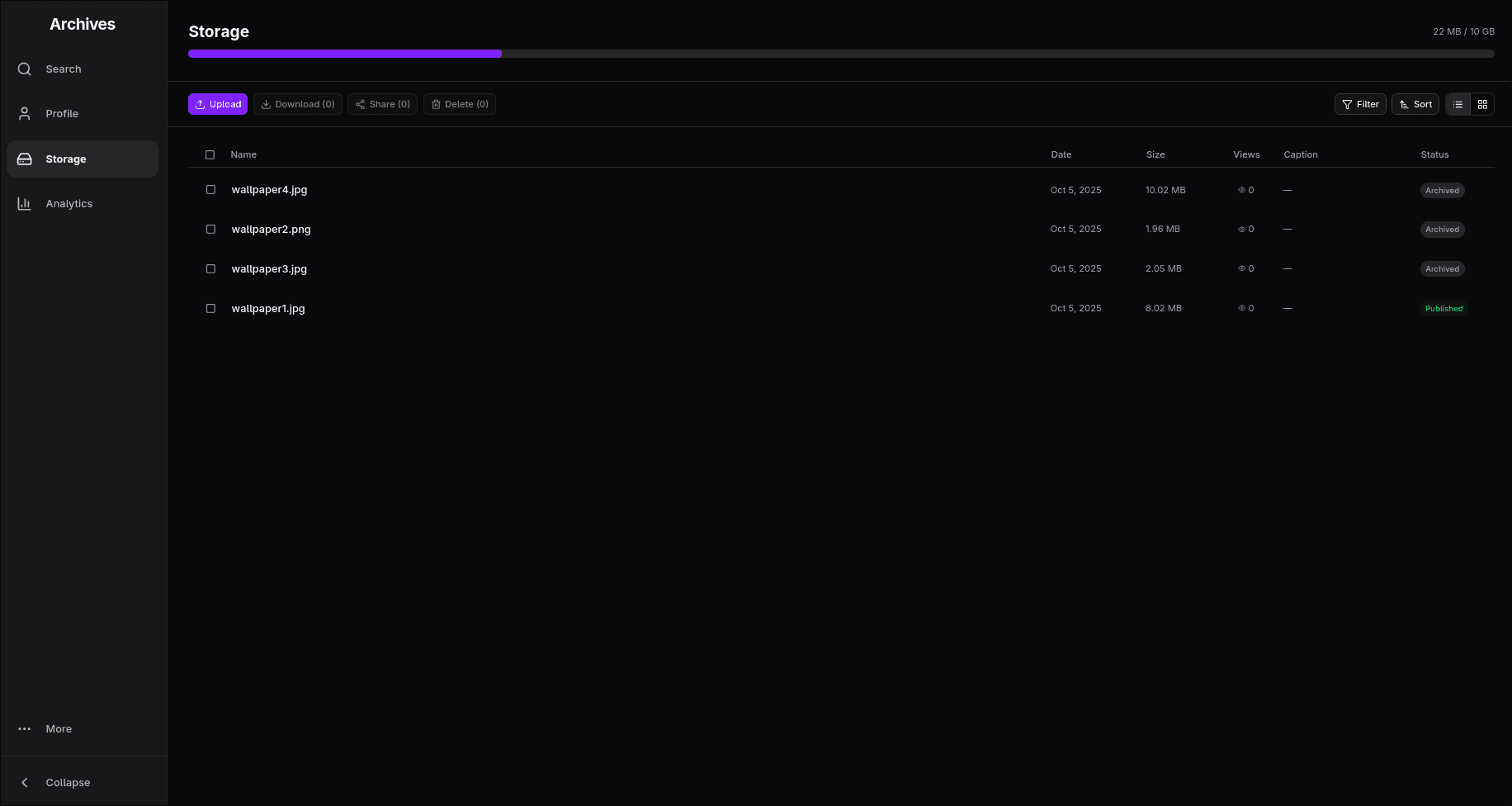Open the Profile page

coord(62,114)
